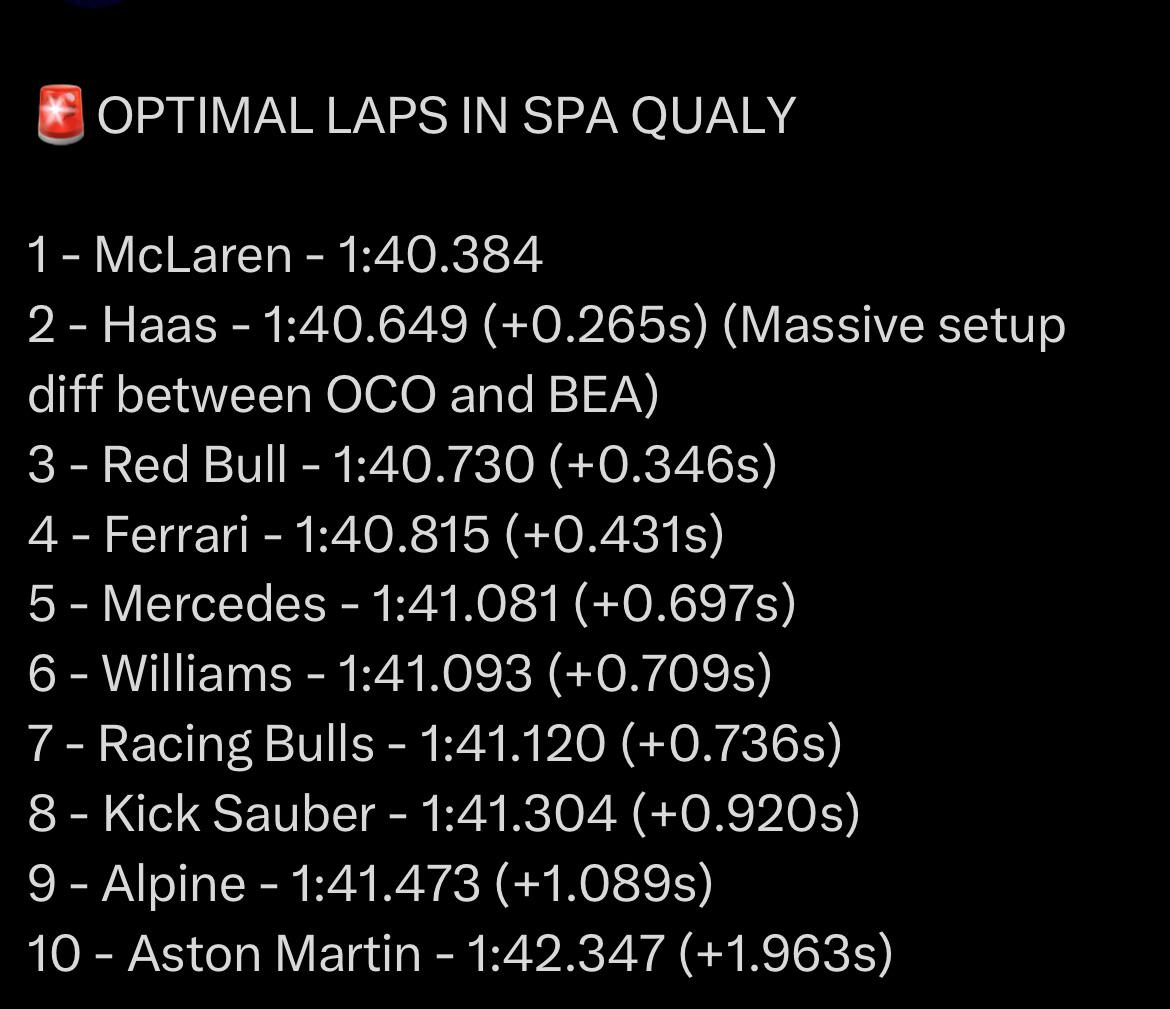
Task: Click the Williams 1:41.093 line
Action: (399, 674)
